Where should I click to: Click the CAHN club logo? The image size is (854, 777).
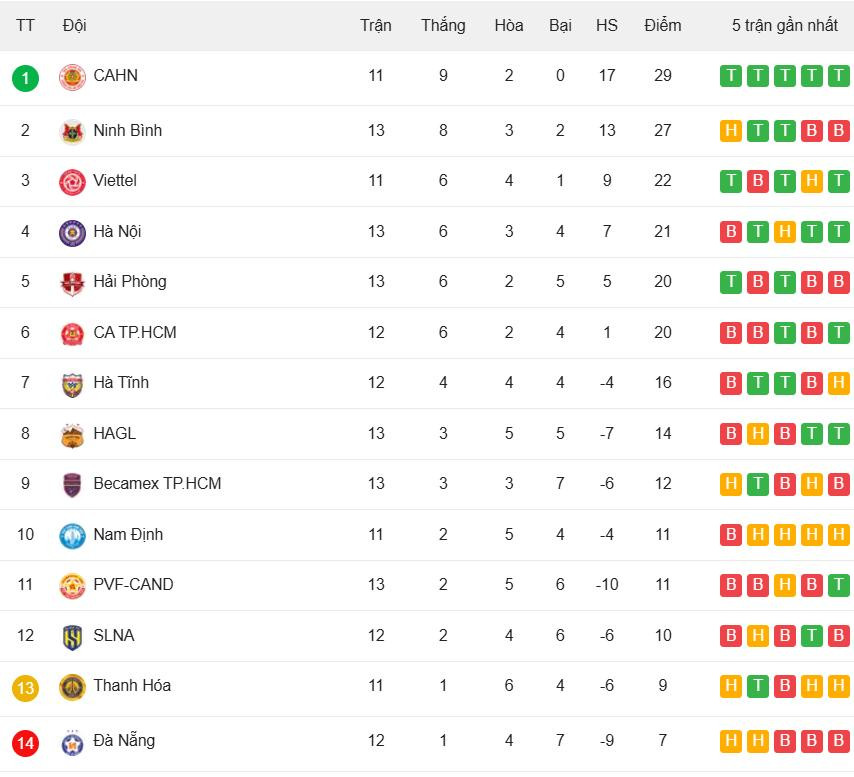coord(72,77)
